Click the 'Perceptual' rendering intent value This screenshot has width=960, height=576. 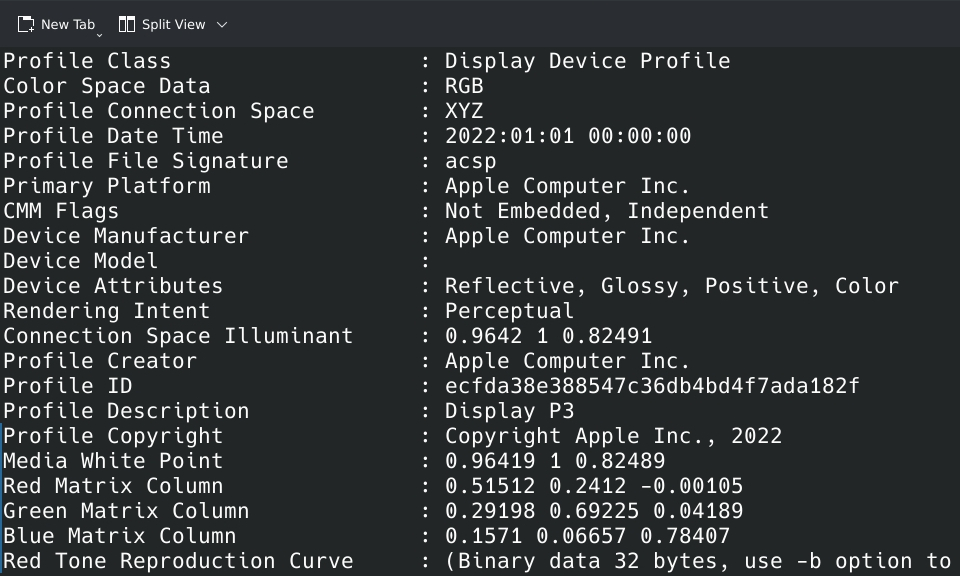click(509, 311)
